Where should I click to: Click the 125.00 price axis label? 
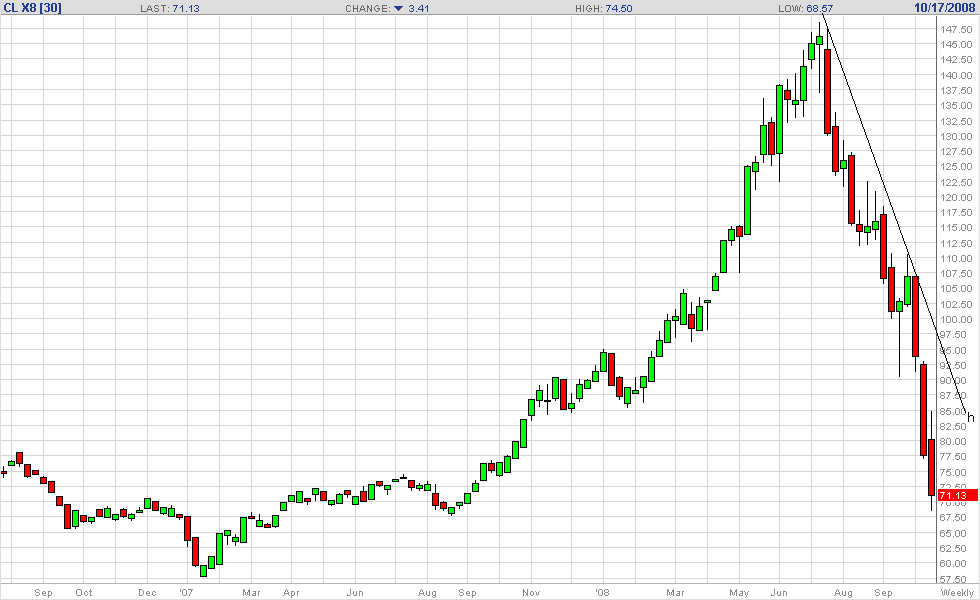(956, 167)
